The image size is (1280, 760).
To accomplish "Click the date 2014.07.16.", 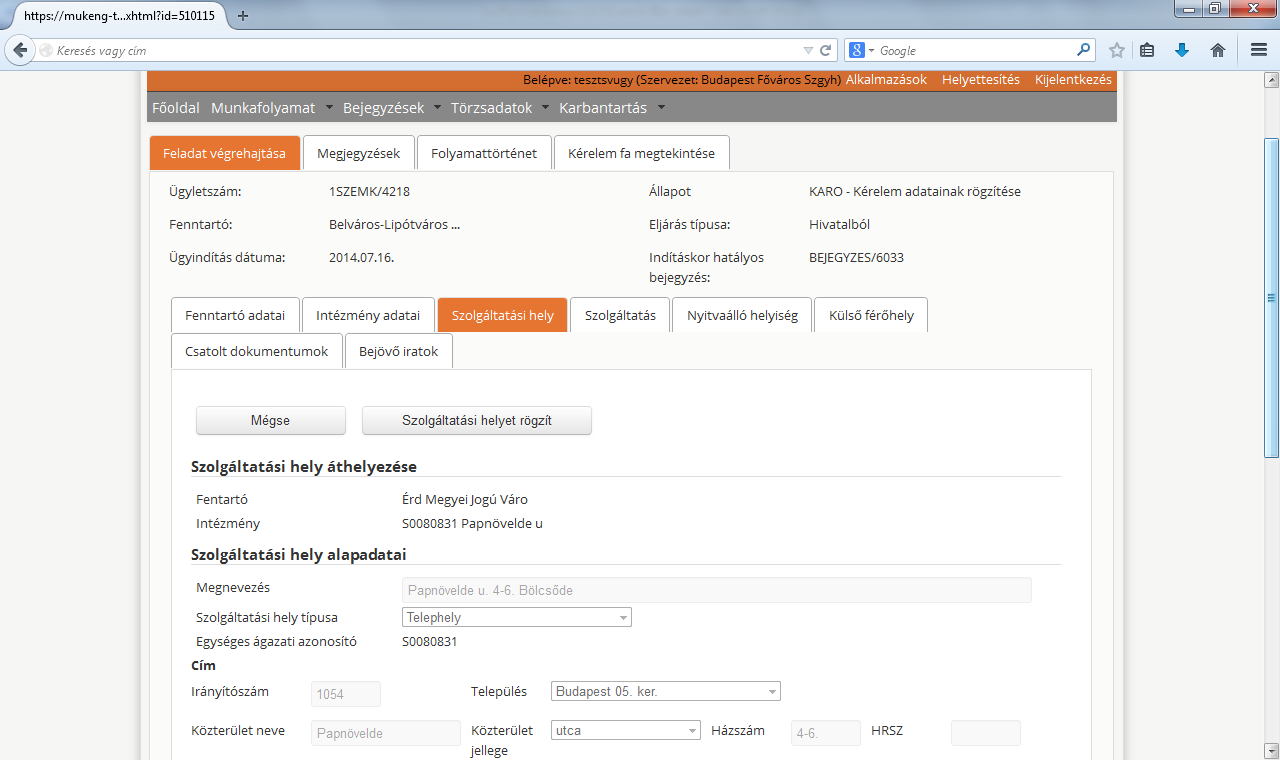I will [x=361, y=257].
